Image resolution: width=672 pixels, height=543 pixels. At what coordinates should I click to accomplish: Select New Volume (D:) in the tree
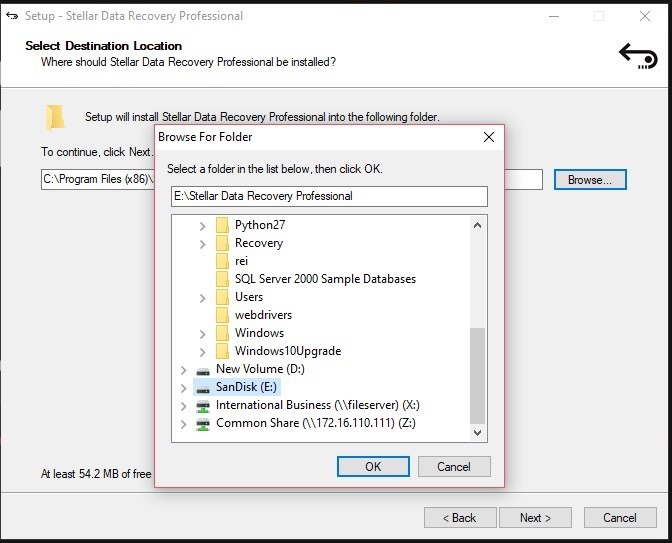(x=260, y=369)
